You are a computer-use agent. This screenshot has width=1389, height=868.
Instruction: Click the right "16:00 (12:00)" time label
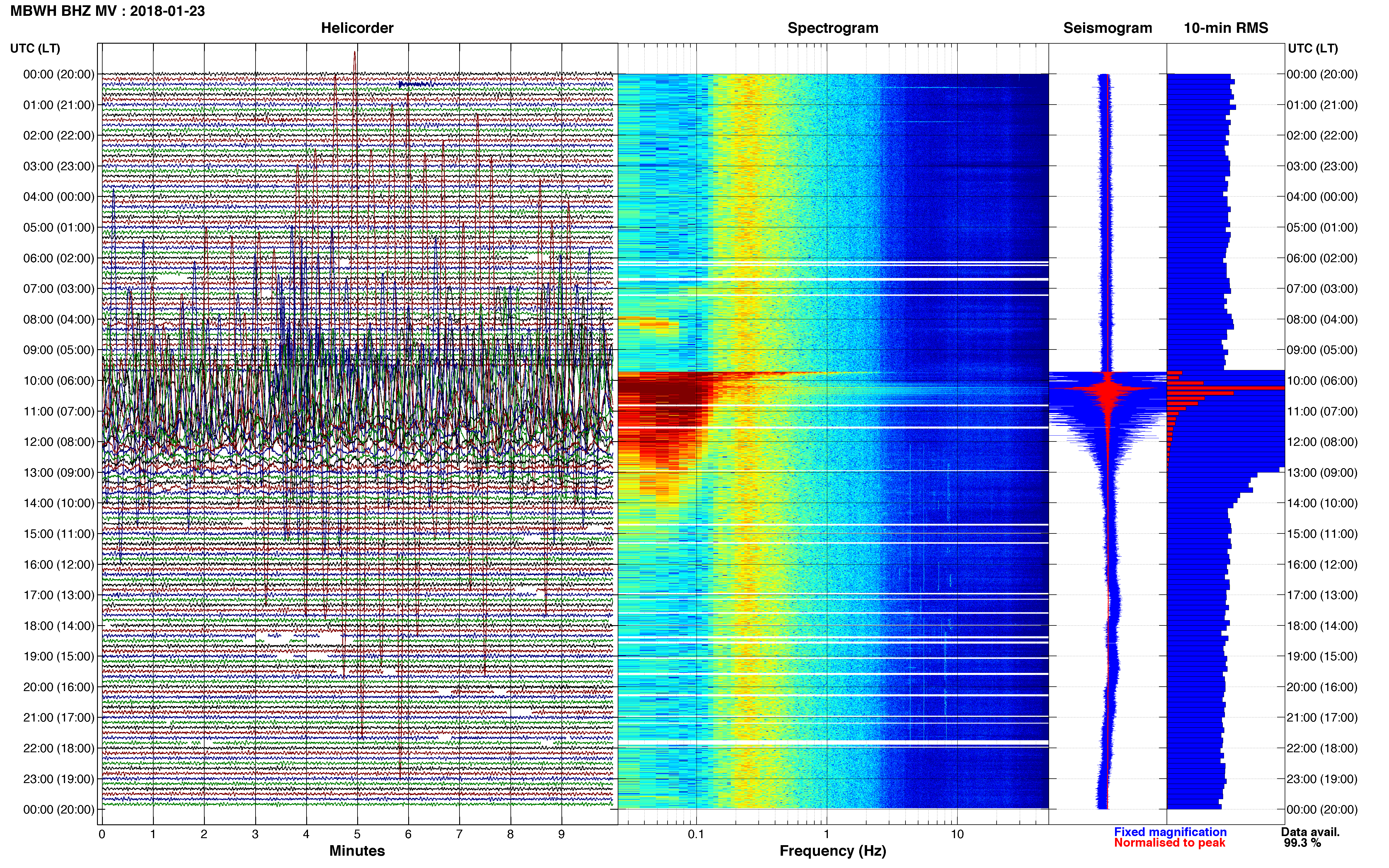(x=1322, y=564)
